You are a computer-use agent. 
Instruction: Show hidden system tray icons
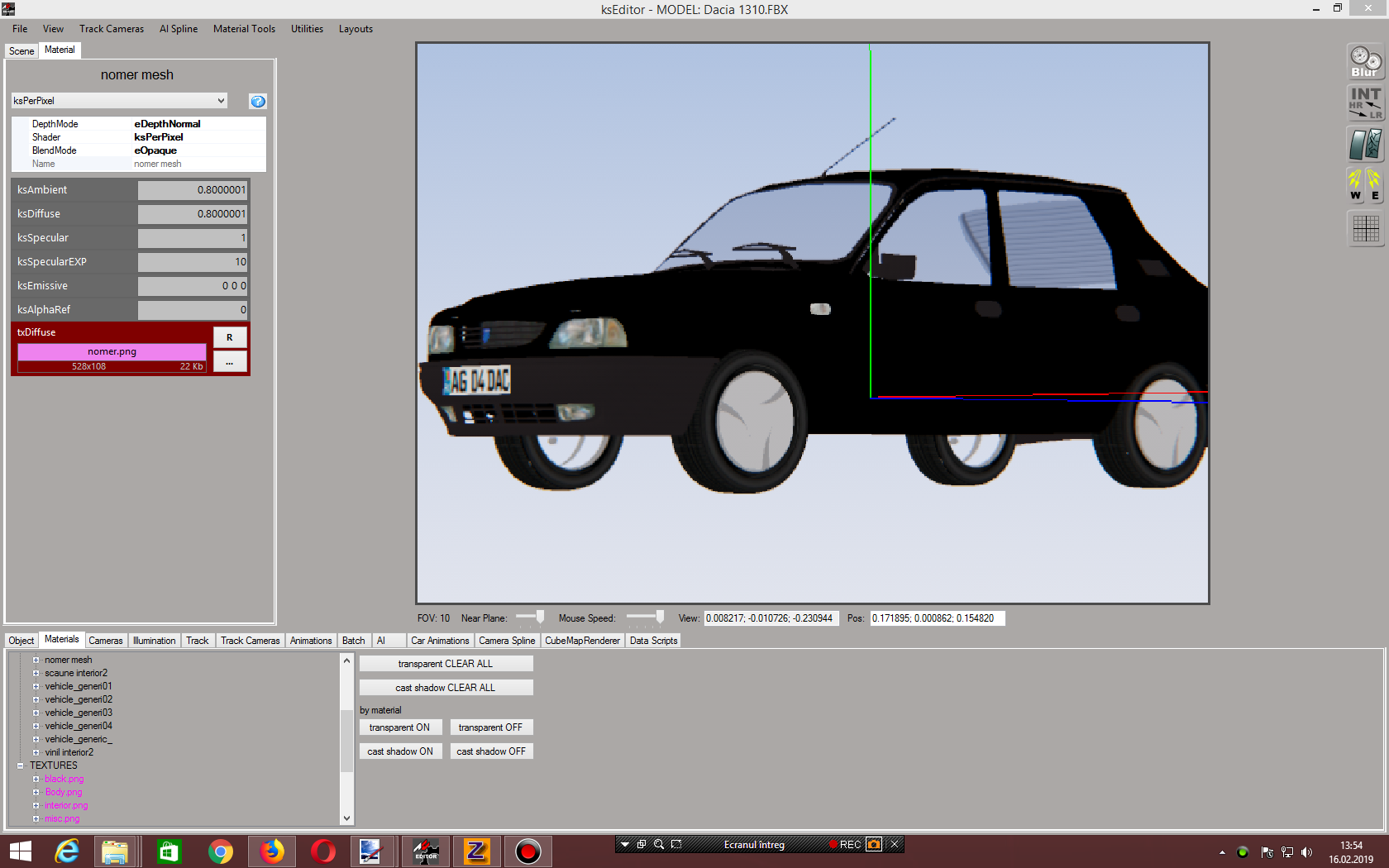pyautogui.click(x=1222, y=852)
